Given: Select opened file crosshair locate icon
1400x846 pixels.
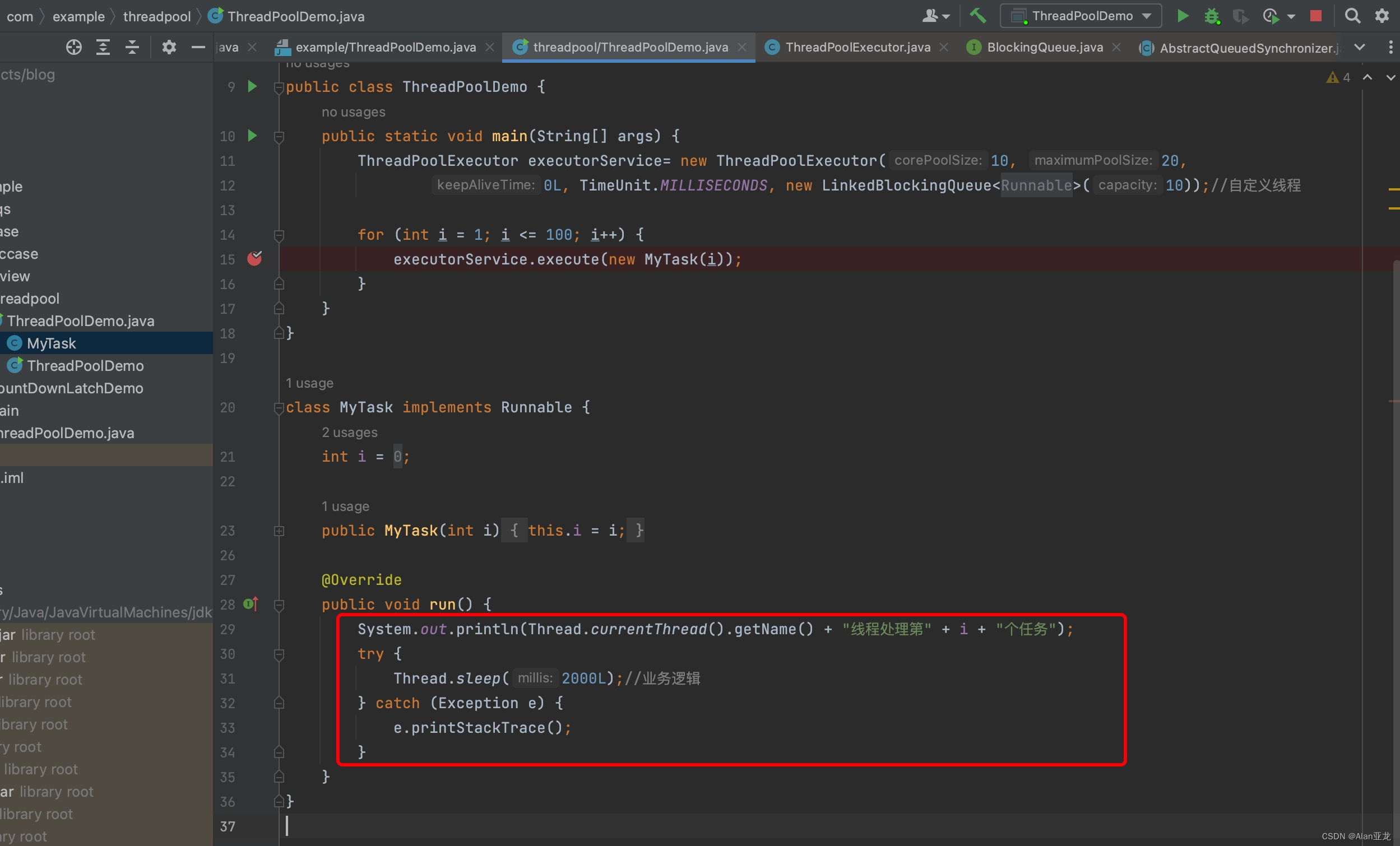Looking at the screenshot, I should click(x=73, y=47).
